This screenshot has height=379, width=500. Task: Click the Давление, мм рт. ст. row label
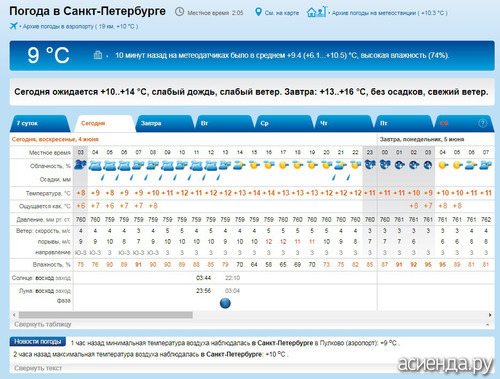44,220
